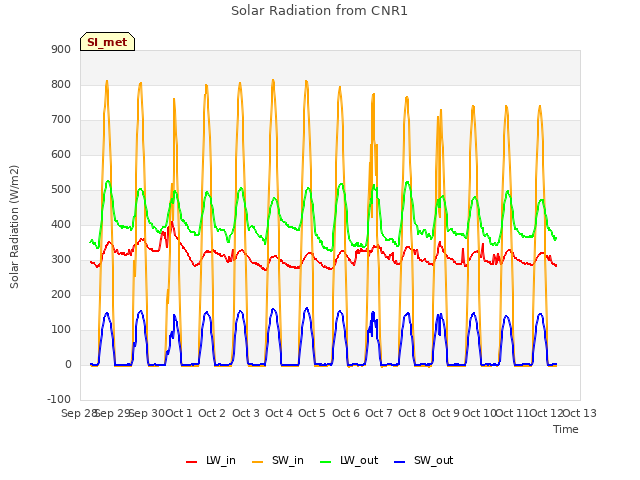This screenshot has width=640, height=480.
Task: Select the LW_in legend entry
Action: click(x=211, y=460)
